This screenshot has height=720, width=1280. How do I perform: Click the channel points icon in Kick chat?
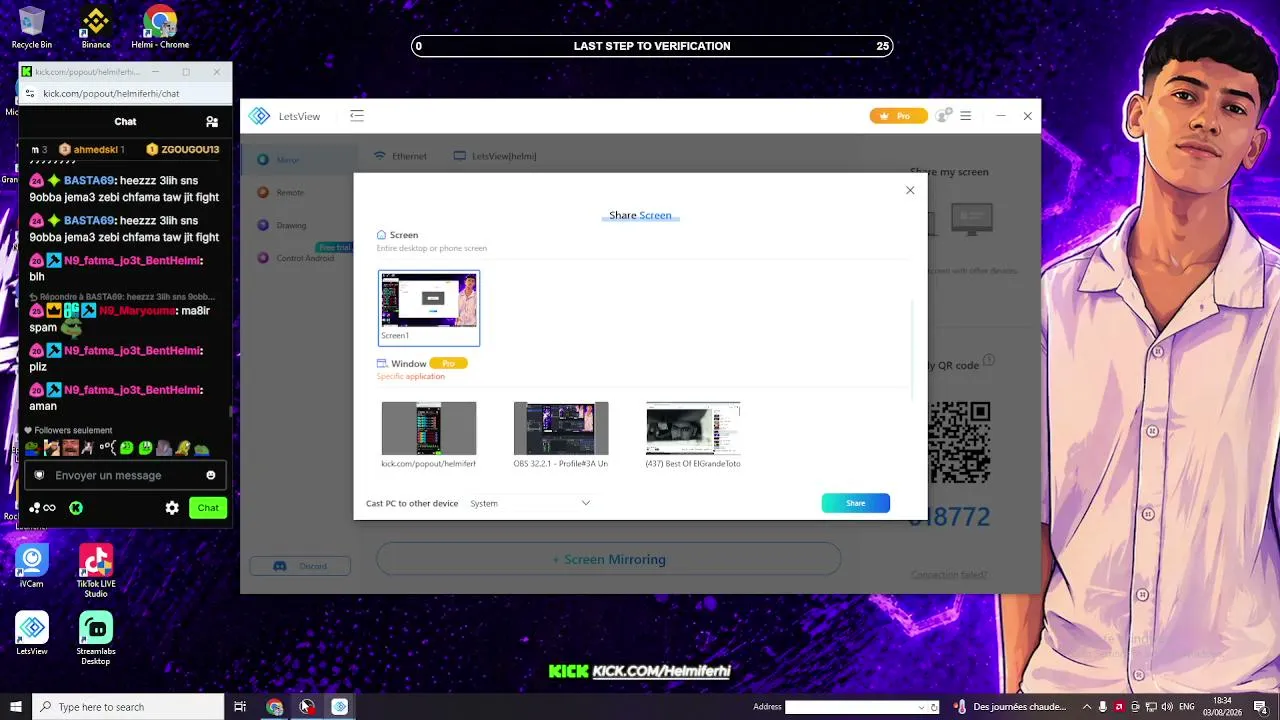pos(42,508)
